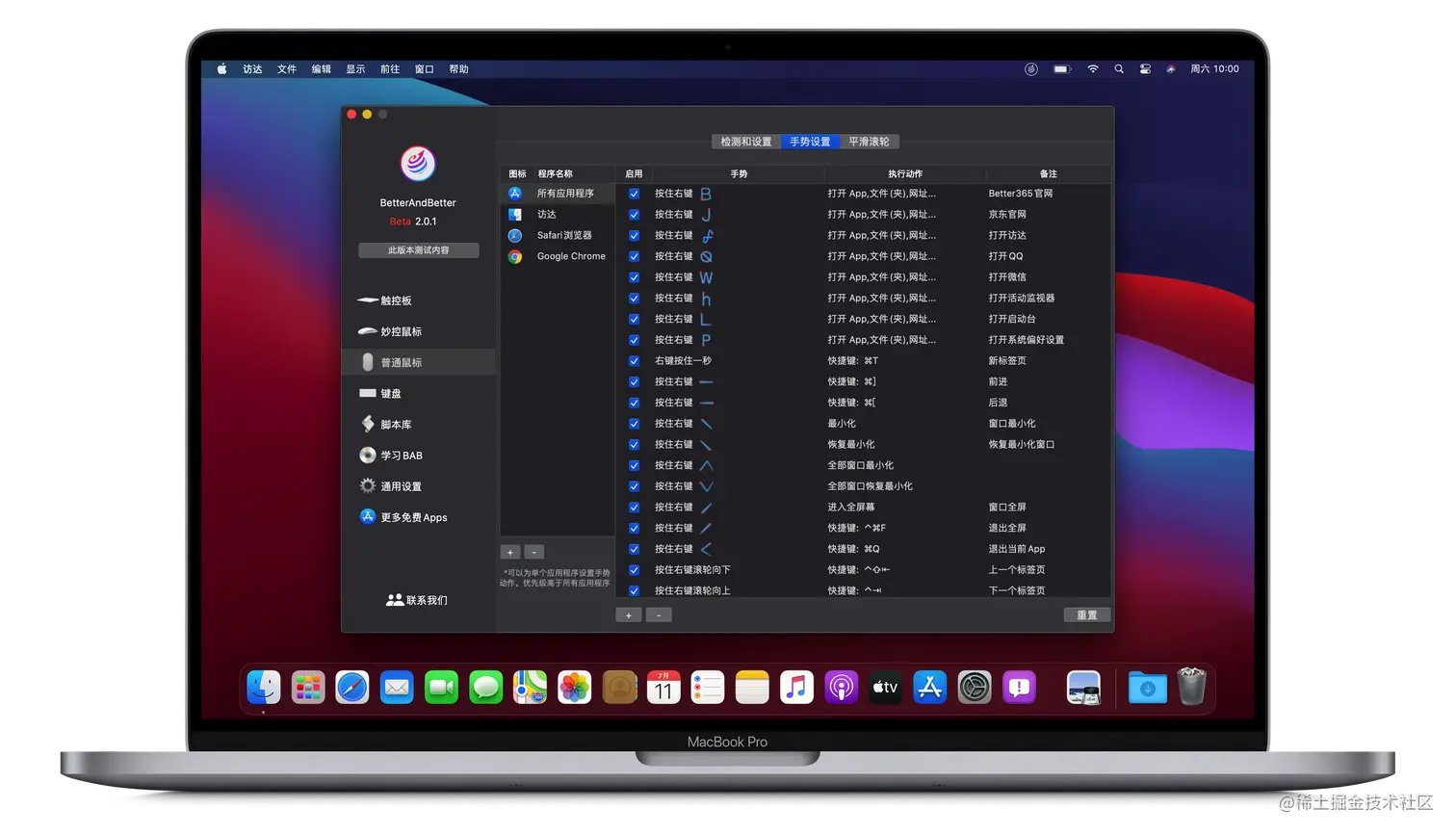Screen dimensions: 1456x835
Task: Select 普通鼠标 in the sidebar
Action: coord(418,362)
